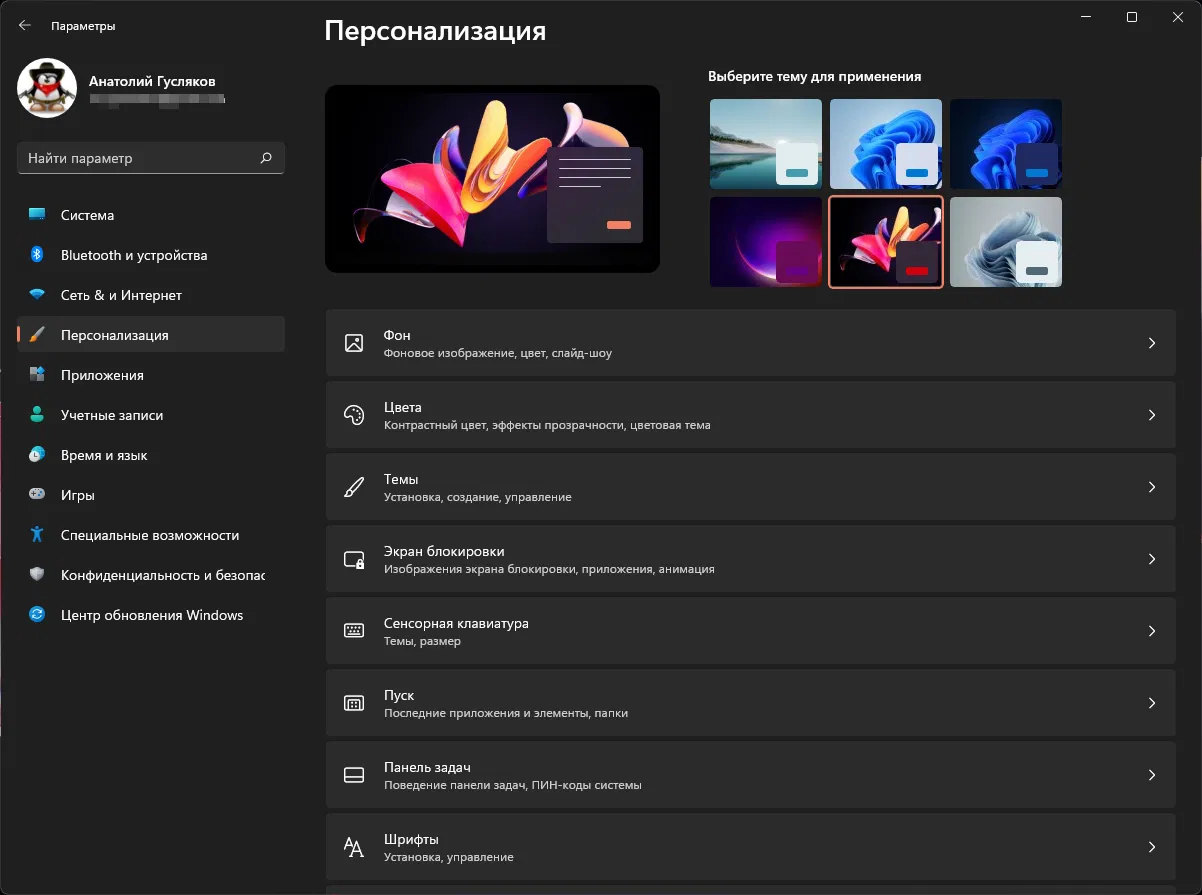Click the large theme preview image
The image size is (1202, 895).
click(x=492, y=179)
